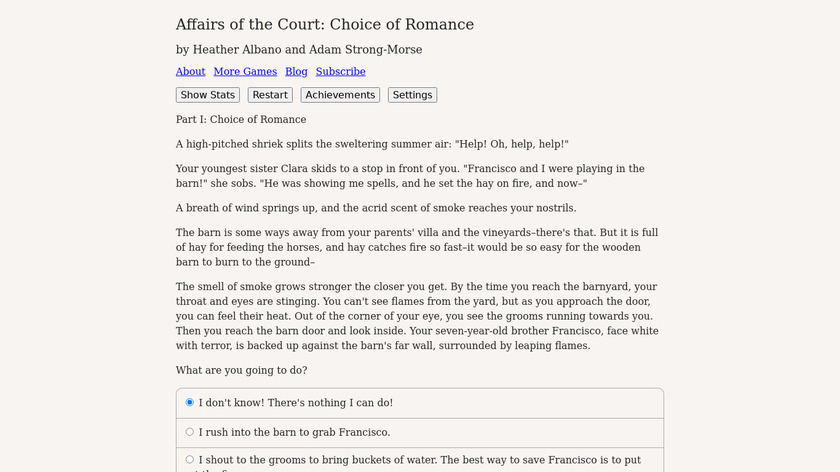This screenshot has height=472, width=840.
Task: Choose the "rush into the barn" radio button
Action: coord(190,432)
